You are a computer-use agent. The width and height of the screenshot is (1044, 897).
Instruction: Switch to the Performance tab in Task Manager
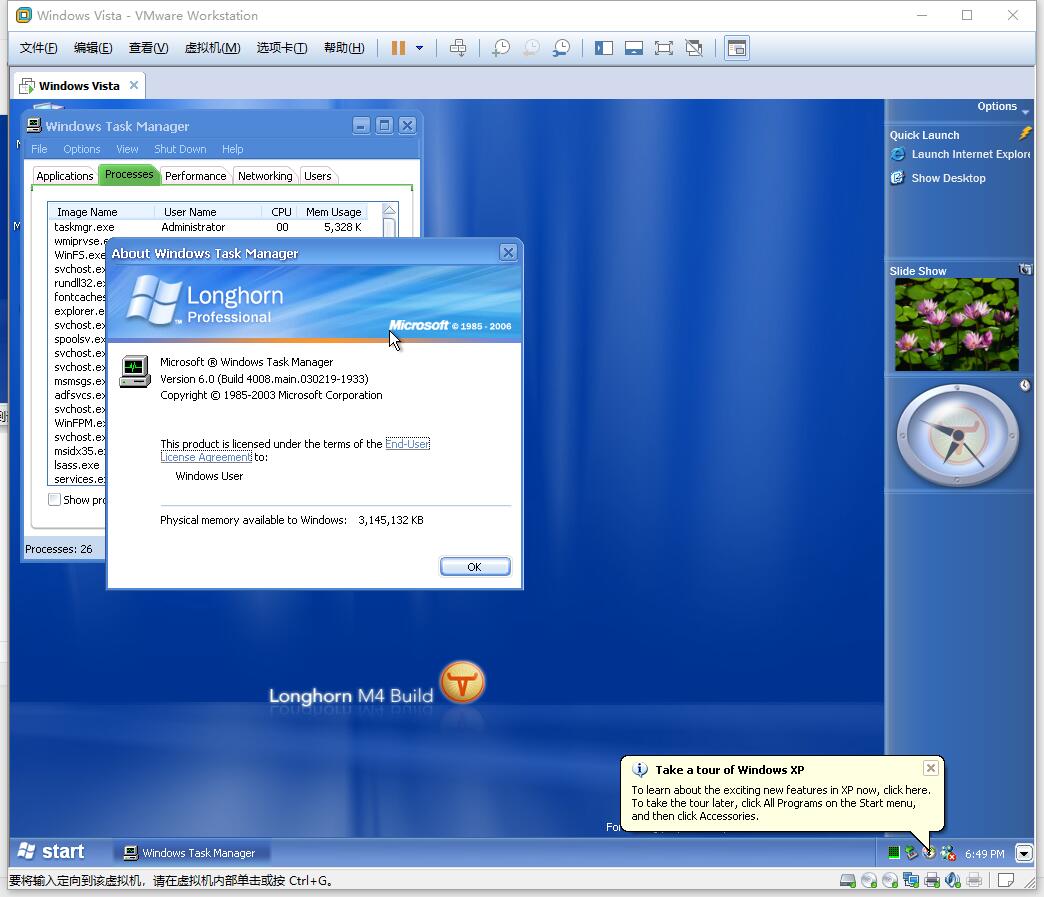click(196, 176)
